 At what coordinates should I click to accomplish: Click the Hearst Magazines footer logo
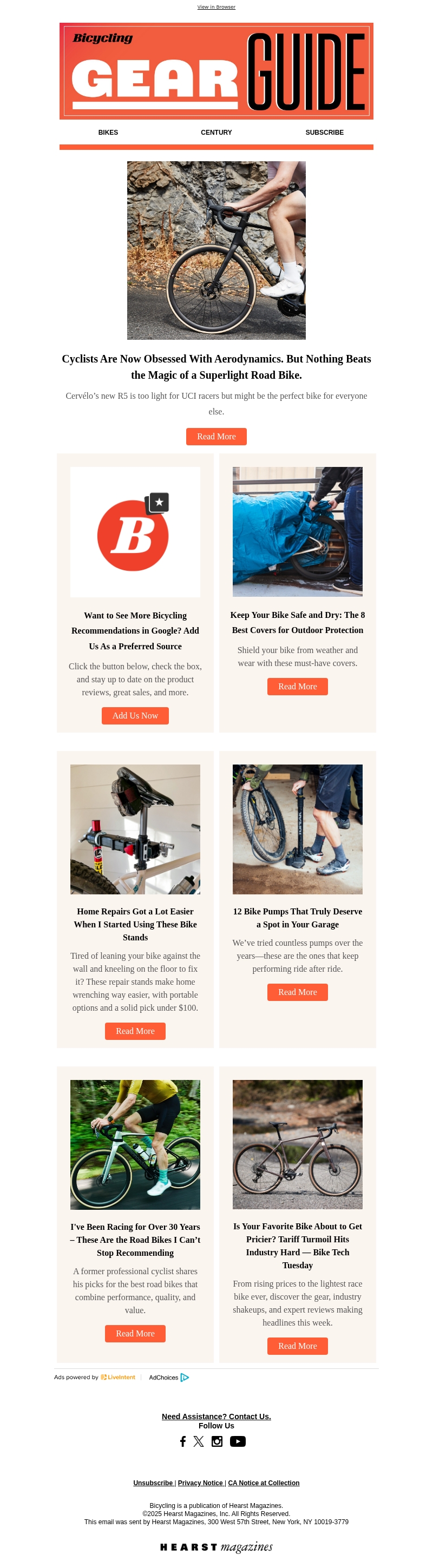pos(216,1547)
